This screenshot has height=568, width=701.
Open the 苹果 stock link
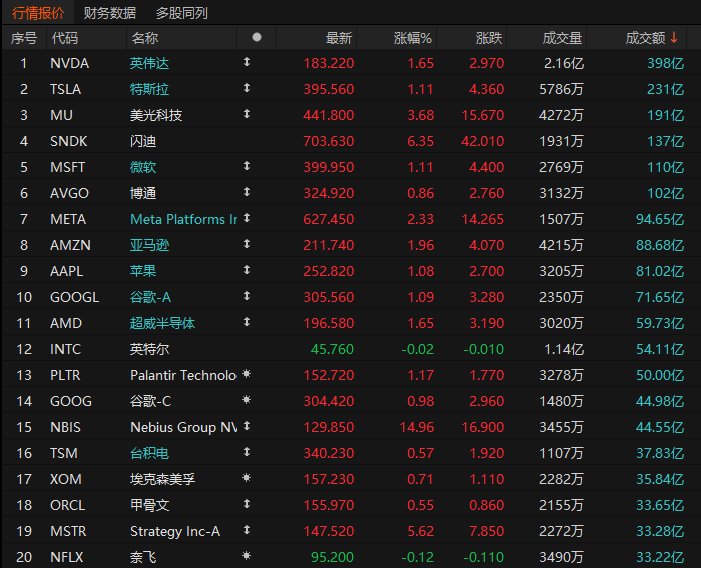point(143,271)
